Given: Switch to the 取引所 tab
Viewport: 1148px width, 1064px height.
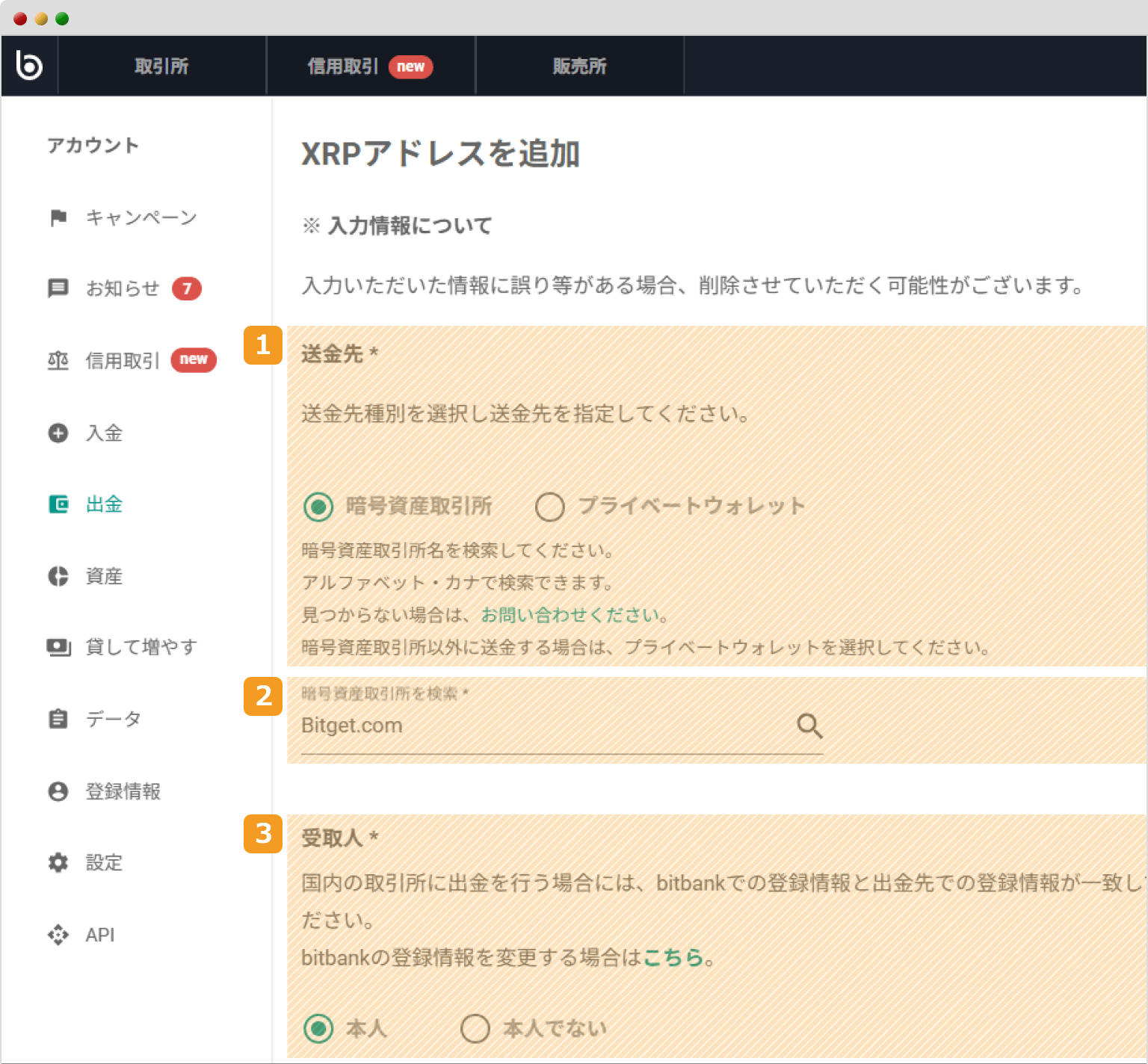Looking at the screenshot, I should pyautogui.click(x=161, y=65).
